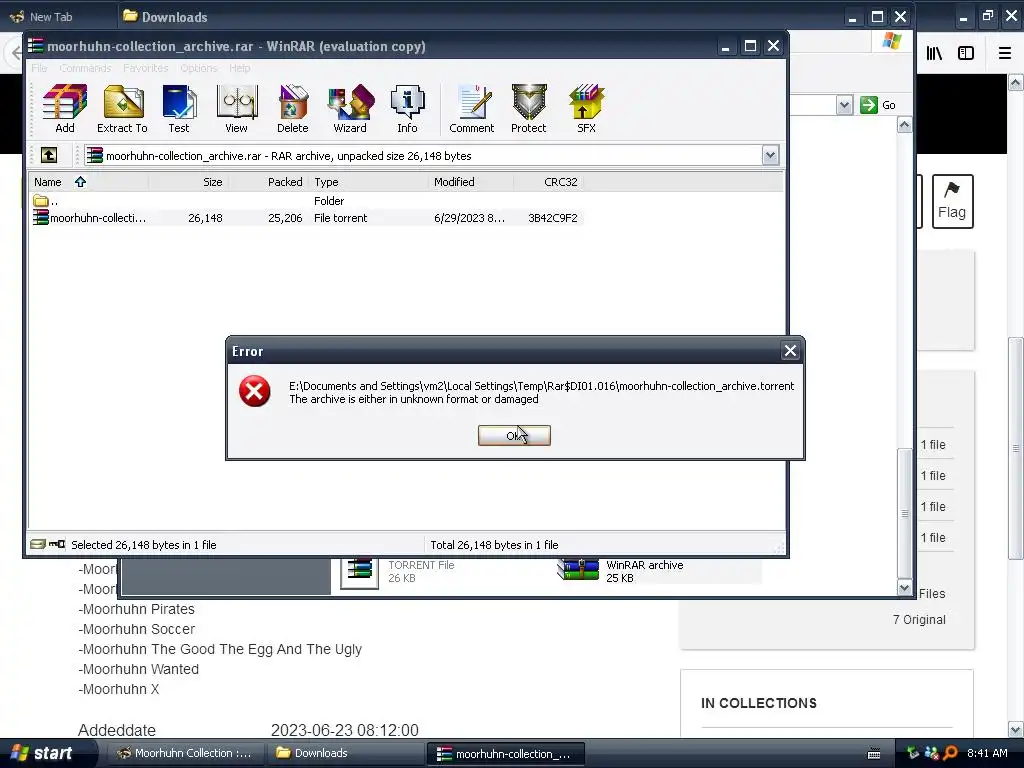Click the drive icon in WinRAR status bar

[38, 544]
